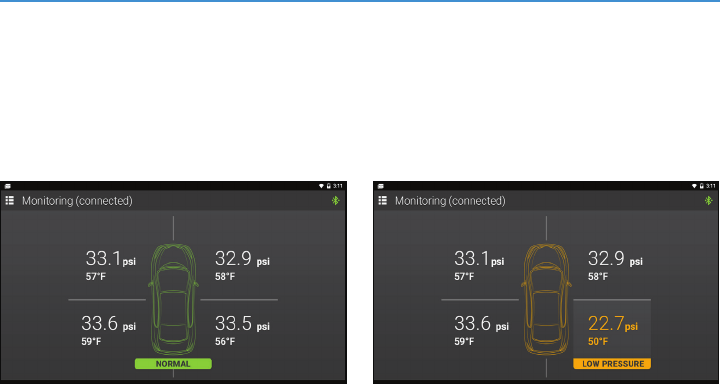Tap the 33.6 psi rear left reading on left screen
Viewport: 720px width, 384px height.
pyautogui.click(x=108, y=323)
